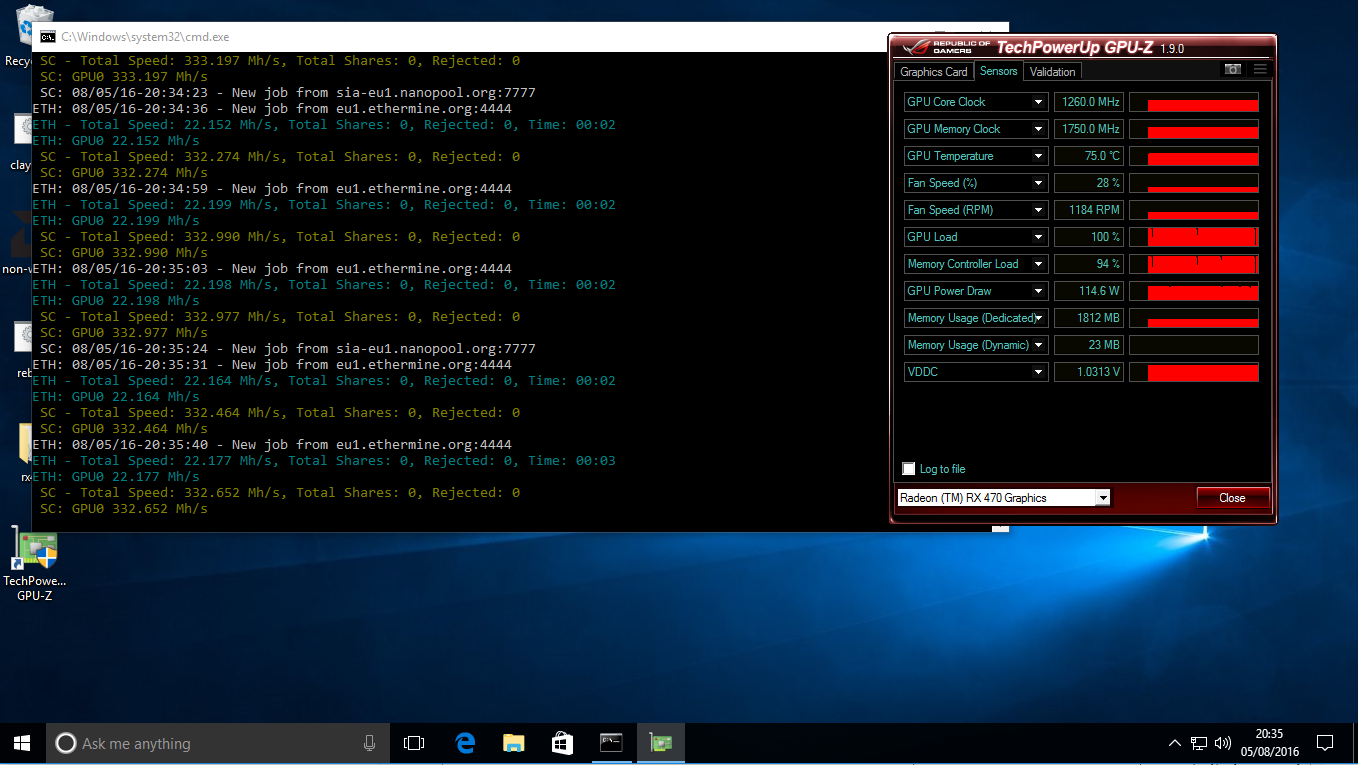Open the GPU Core Clock sensor dropdown
Screen dimensions: 1358x765
(1039, 102)
